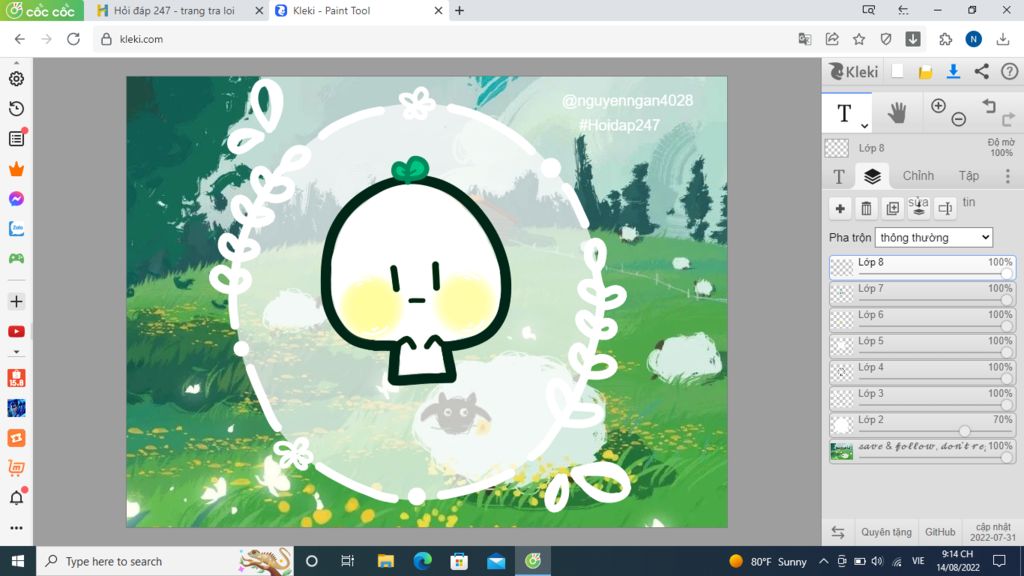The width and height of the screenshot is (1024, 576).
Task: Open the orange crown sidebar icon
Action: pyautogui.click(x=16, y=169)
